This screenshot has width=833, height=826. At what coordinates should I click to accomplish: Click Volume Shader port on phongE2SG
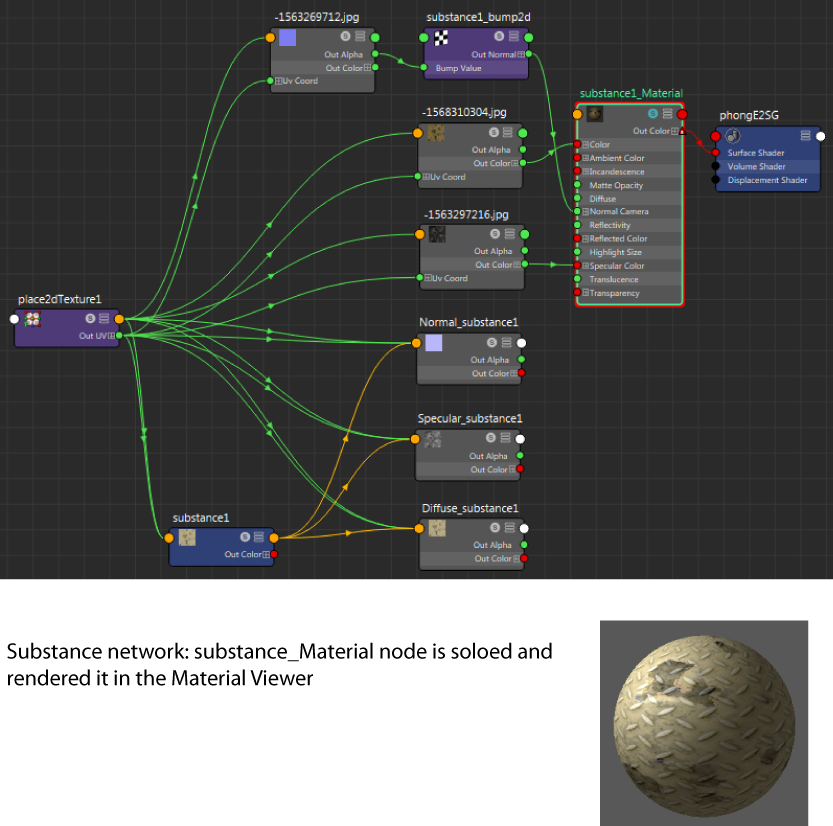pyautogui.click(x=716, y=166)
